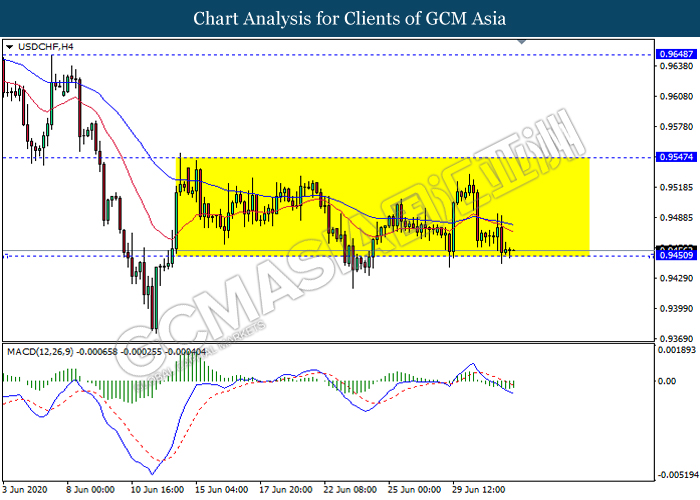This screenshot has width=700, height=500.
Task: Select the 0.95474 price level label
Action: point(676,157)
